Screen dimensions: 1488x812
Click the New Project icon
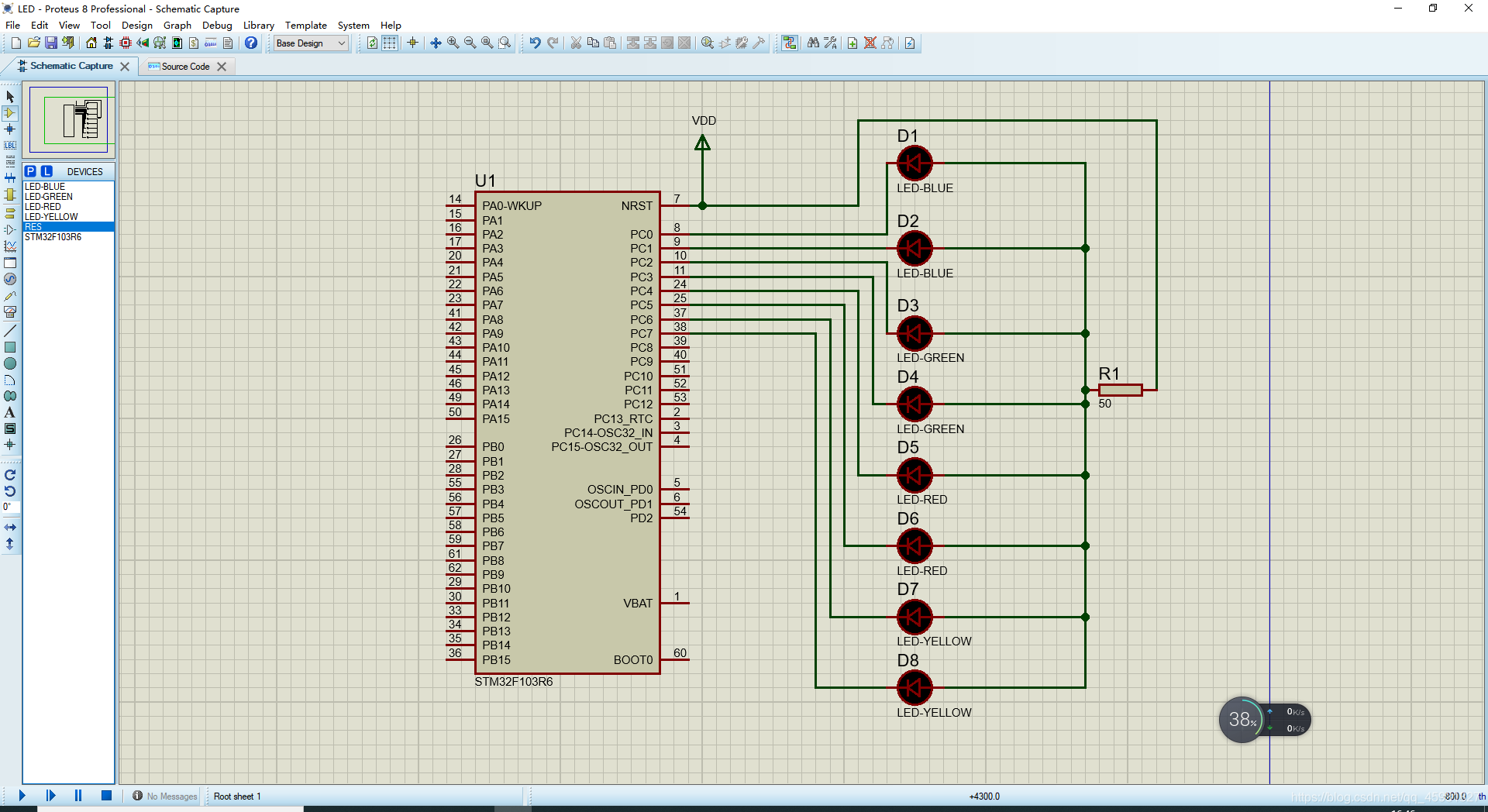click(15, 43)
